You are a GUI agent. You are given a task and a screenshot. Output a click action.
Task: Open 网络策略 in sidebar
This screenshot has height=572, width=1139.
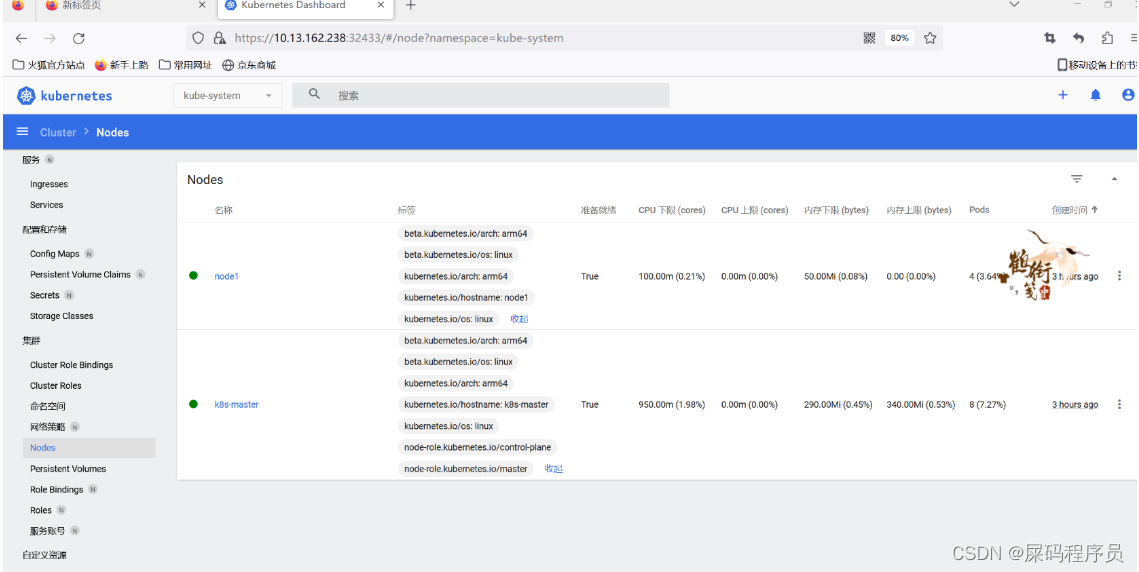49,427
